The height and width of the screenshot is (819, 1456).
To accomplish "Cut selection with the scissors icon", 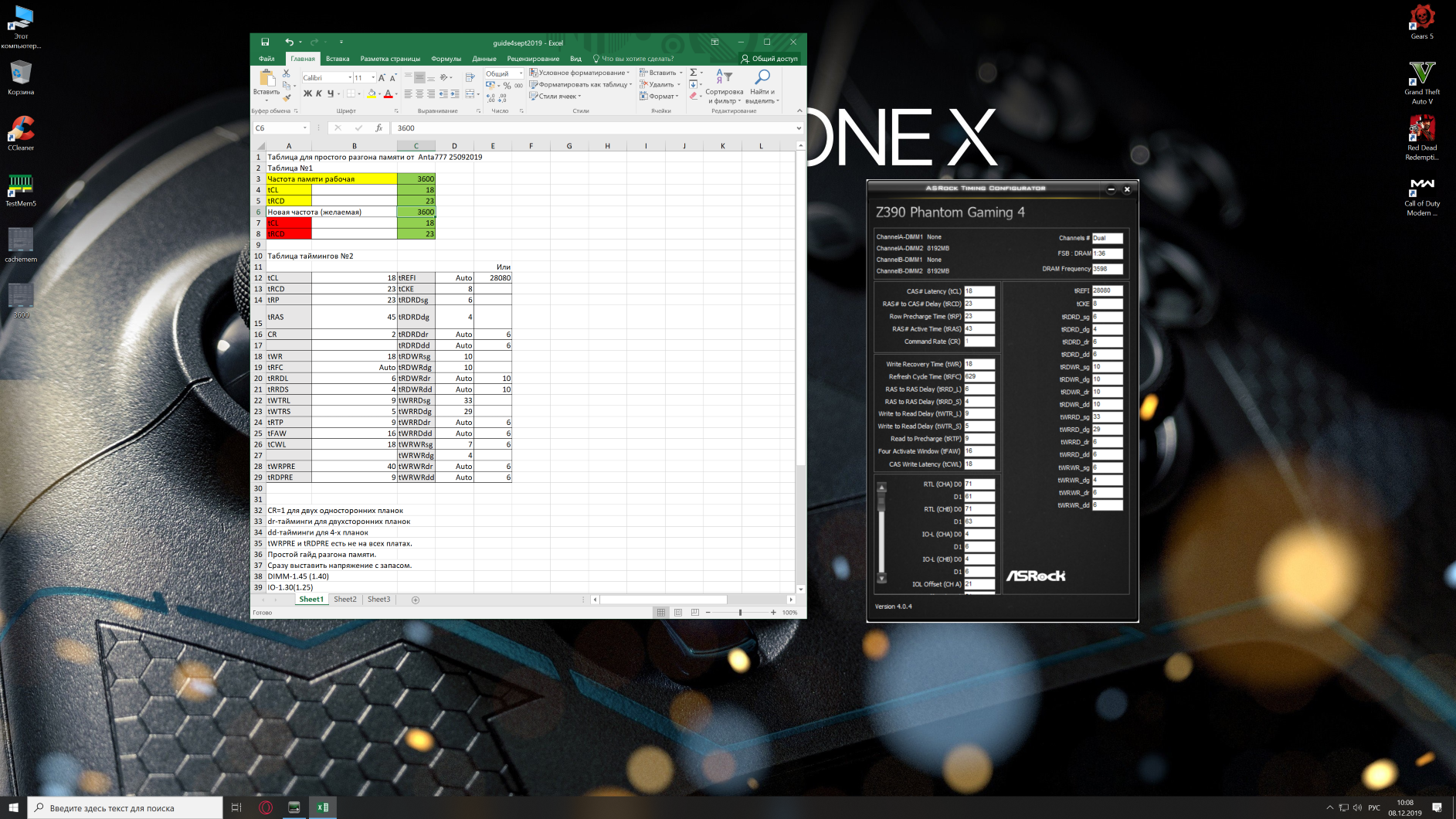I will click(286, 73).
